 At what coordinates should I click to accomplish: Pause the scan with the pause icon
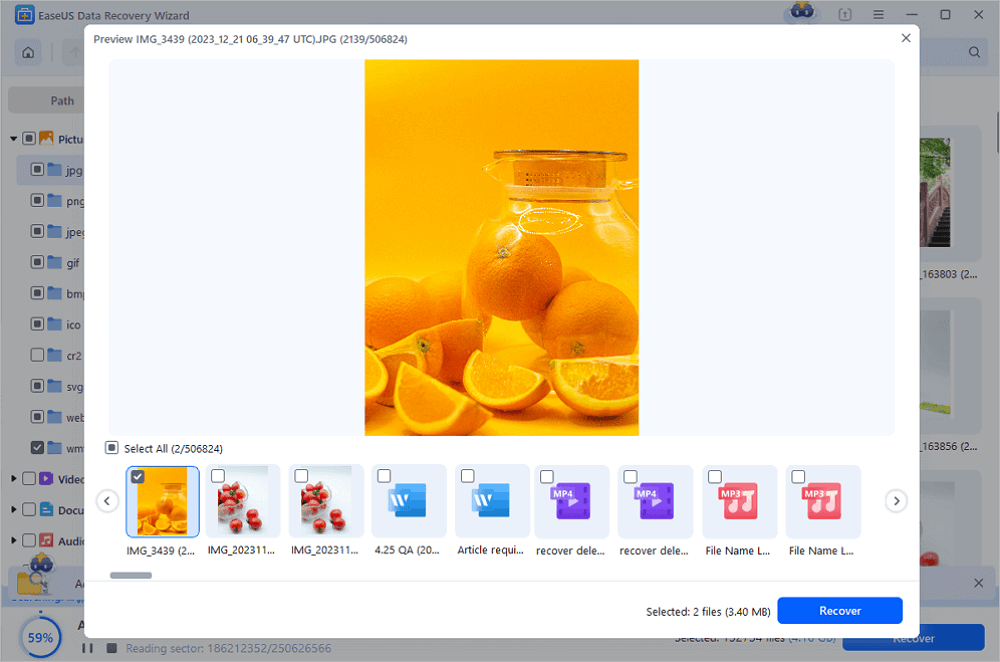(x=87, y=648)
